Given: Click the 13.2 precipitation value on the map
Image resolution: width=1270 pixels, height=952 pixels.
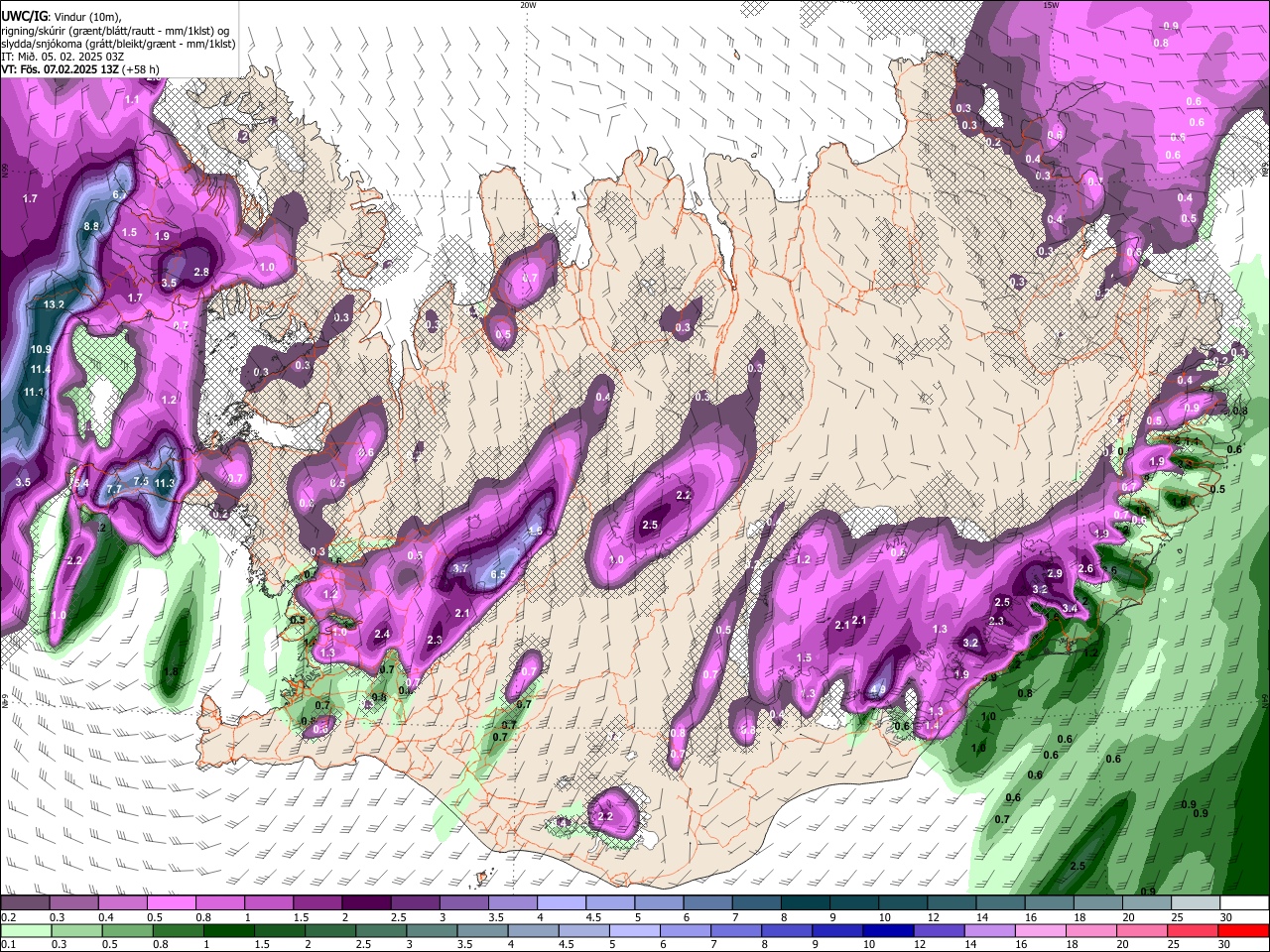Looking at the screenshot, I should 54,304.
